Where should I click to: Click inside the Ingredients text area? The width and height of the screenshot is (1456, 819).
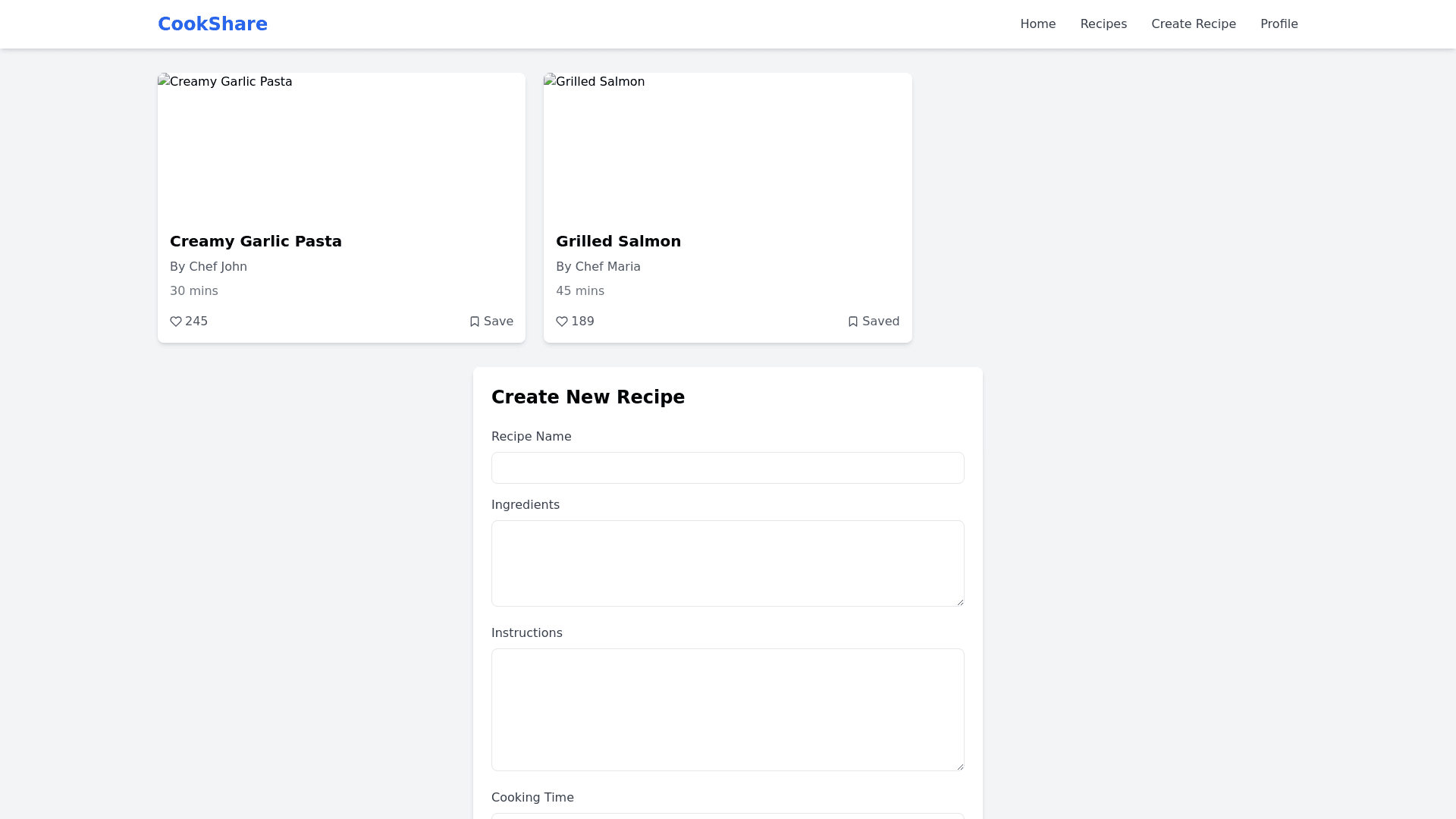pos(727,563)
